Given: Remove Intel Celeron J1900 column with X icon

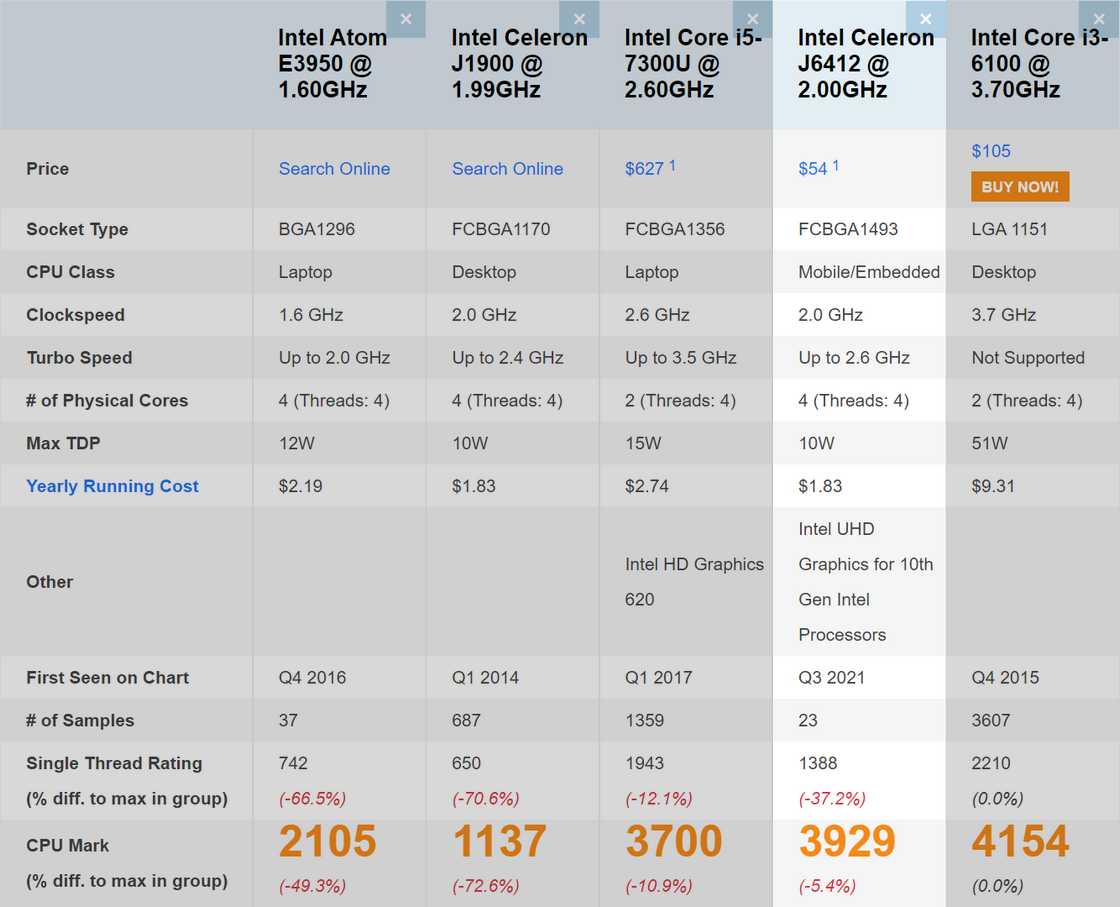Looking at the screenshot, I should coord(579,19).
